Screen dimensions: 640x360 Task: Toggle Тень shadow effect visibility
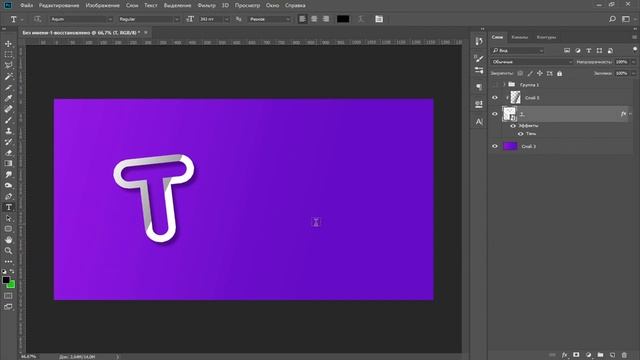(520, 134)
